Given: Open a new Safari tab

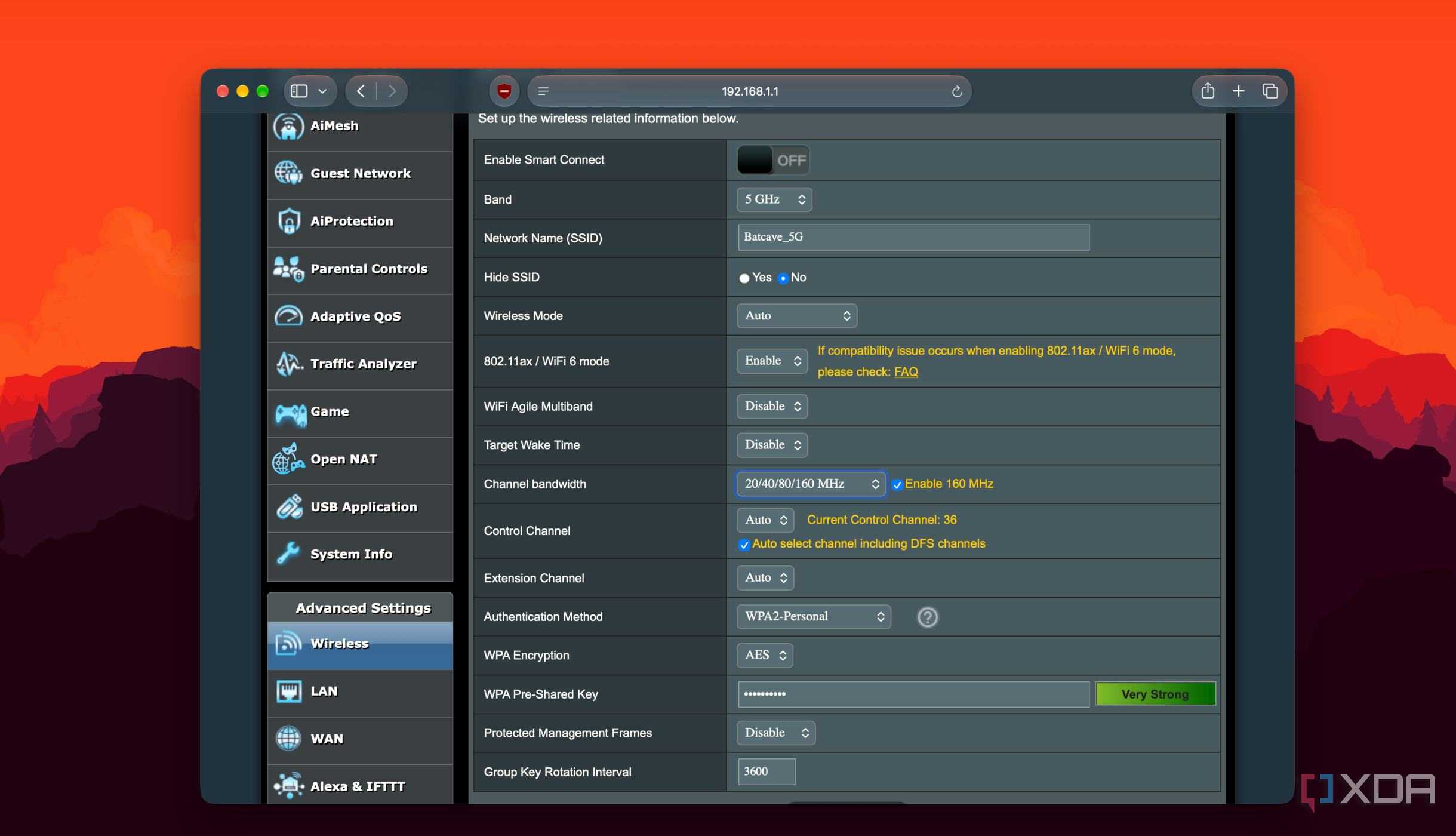Looking at the screenshot, I should (1239, 91).
